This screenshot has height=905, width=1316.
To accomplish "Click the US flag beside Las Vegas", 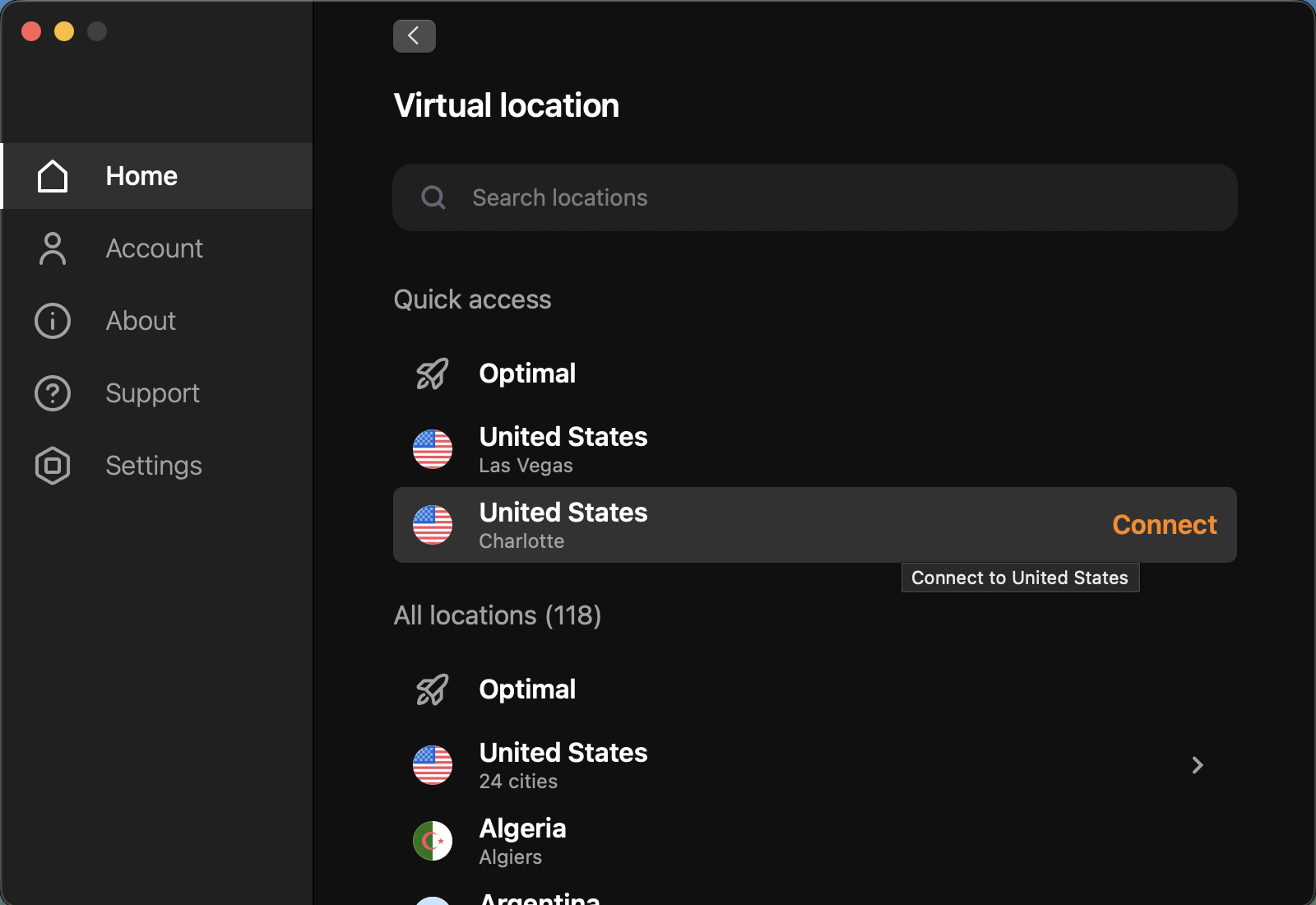I will [433, 449].
